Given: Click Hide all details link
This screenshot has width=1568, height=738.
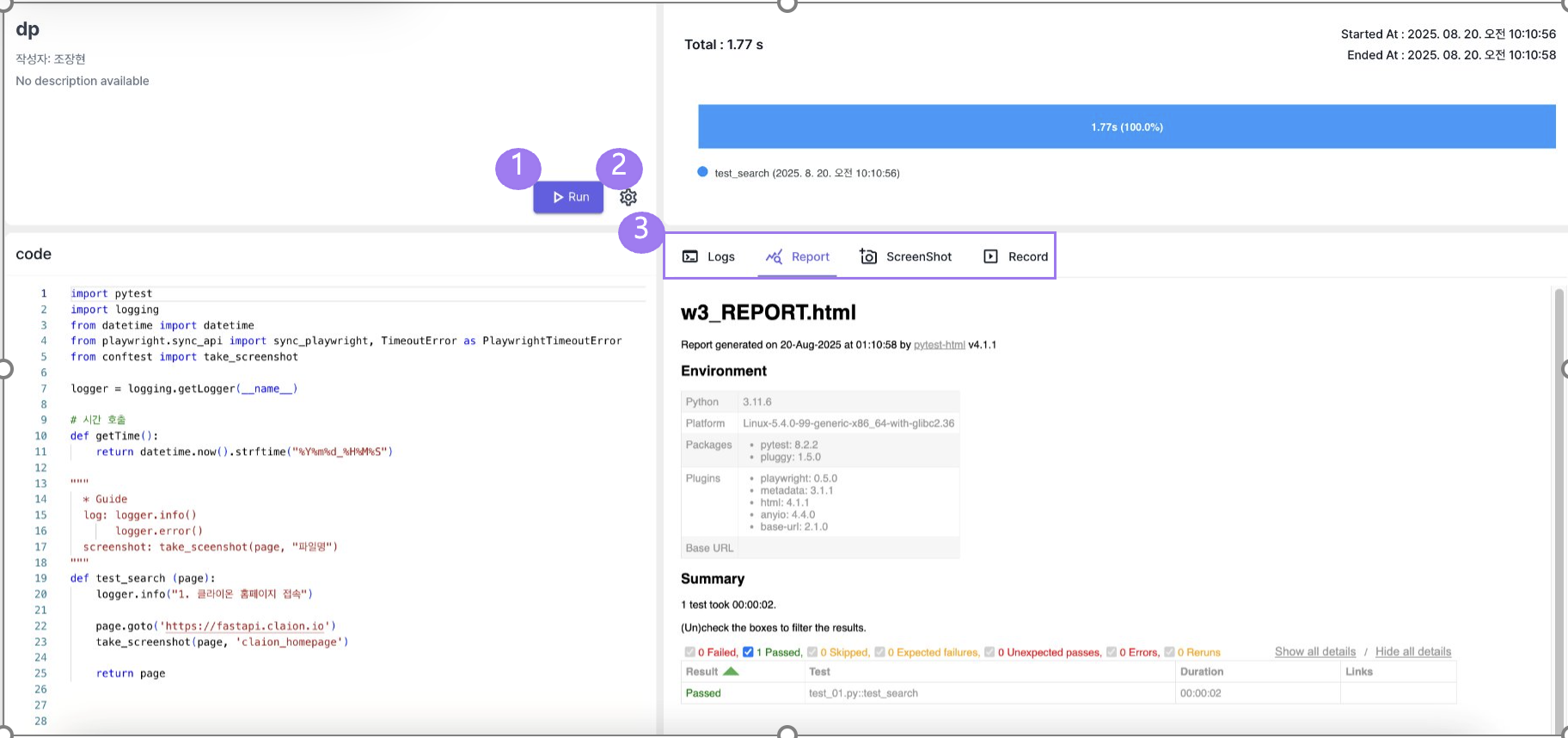Looking at the screenshot, I should click(1412, 652).
